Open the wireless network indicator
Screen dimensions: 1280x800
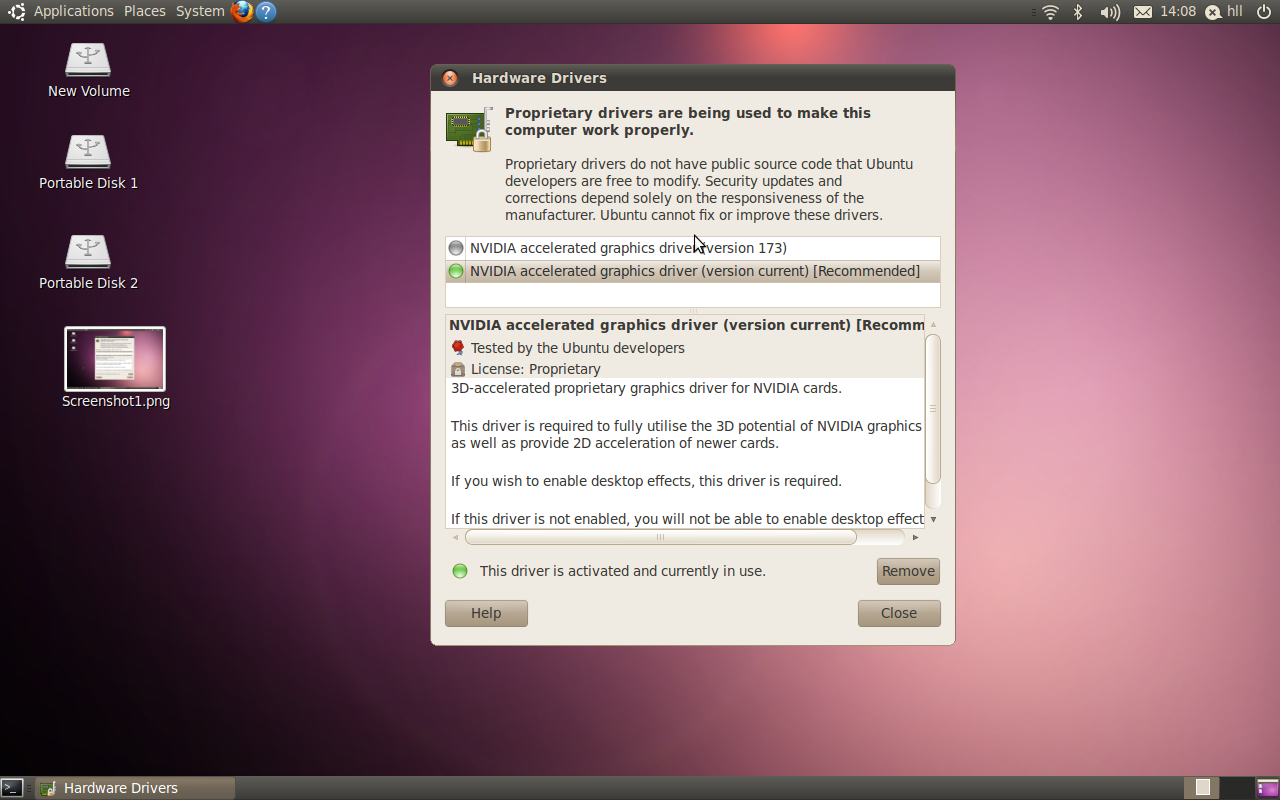click(x=1050, y=12)
